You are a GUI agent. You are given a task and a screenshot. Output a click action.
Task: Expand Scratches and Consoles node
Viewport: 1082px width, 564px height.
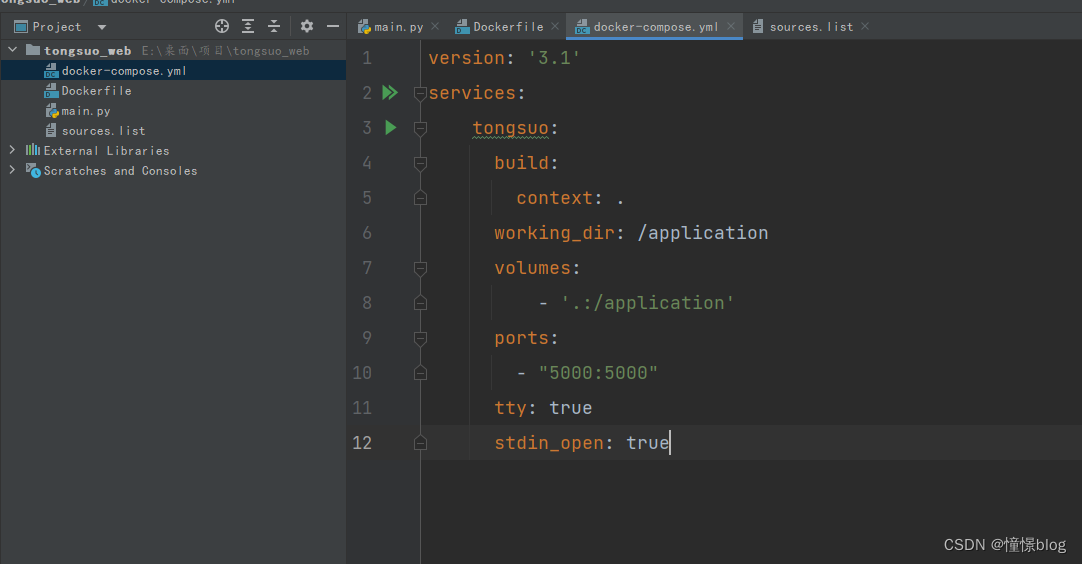[x=12, y=170]
